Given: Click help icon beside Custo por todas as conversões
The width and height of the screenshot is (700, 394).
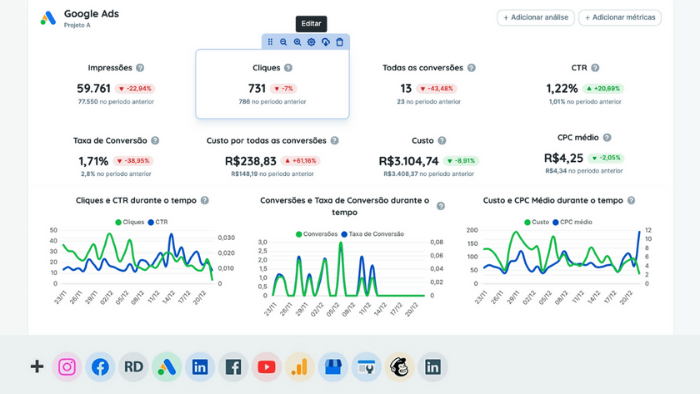Looking at the screenshot, I should click(334, 141).
